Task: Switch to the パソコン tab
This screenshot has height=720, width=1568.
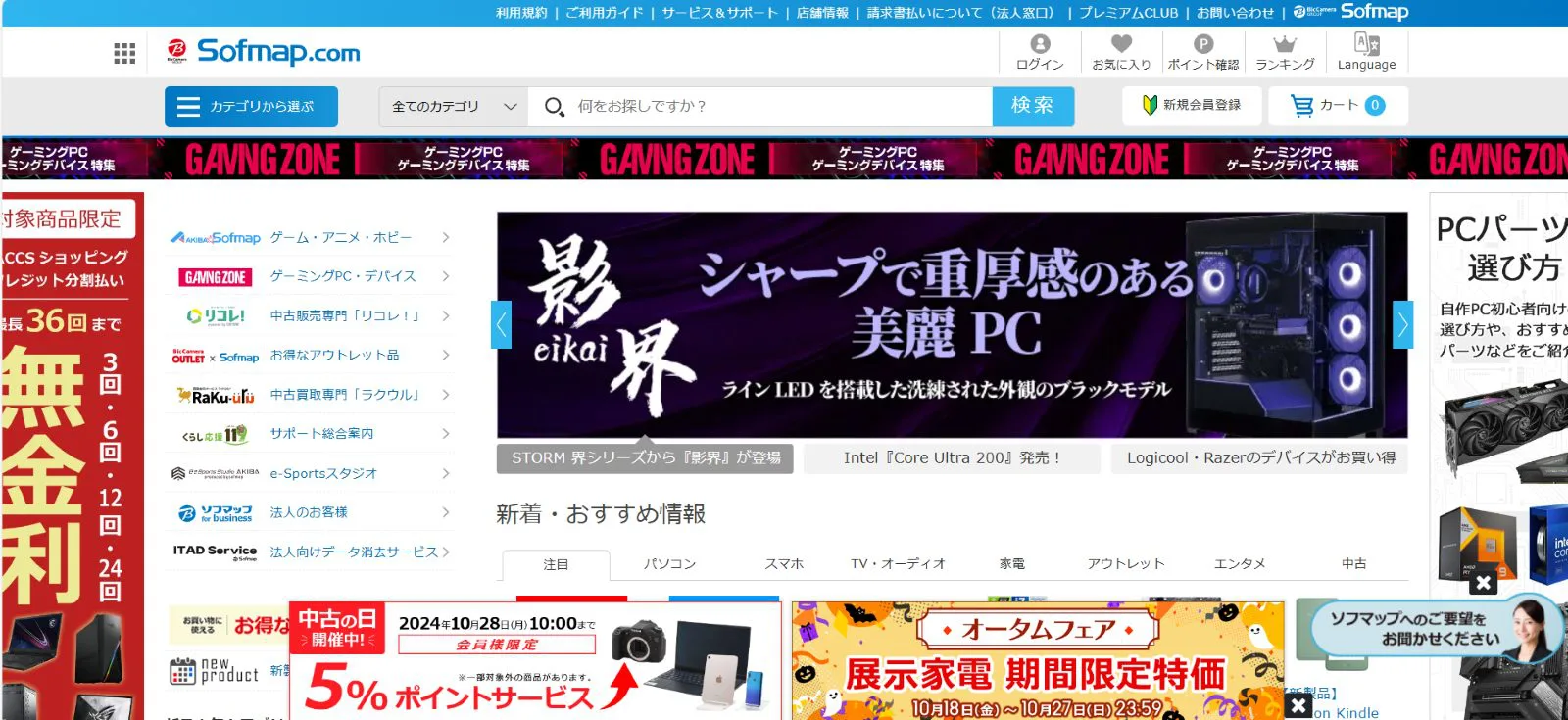Action: 669,564
